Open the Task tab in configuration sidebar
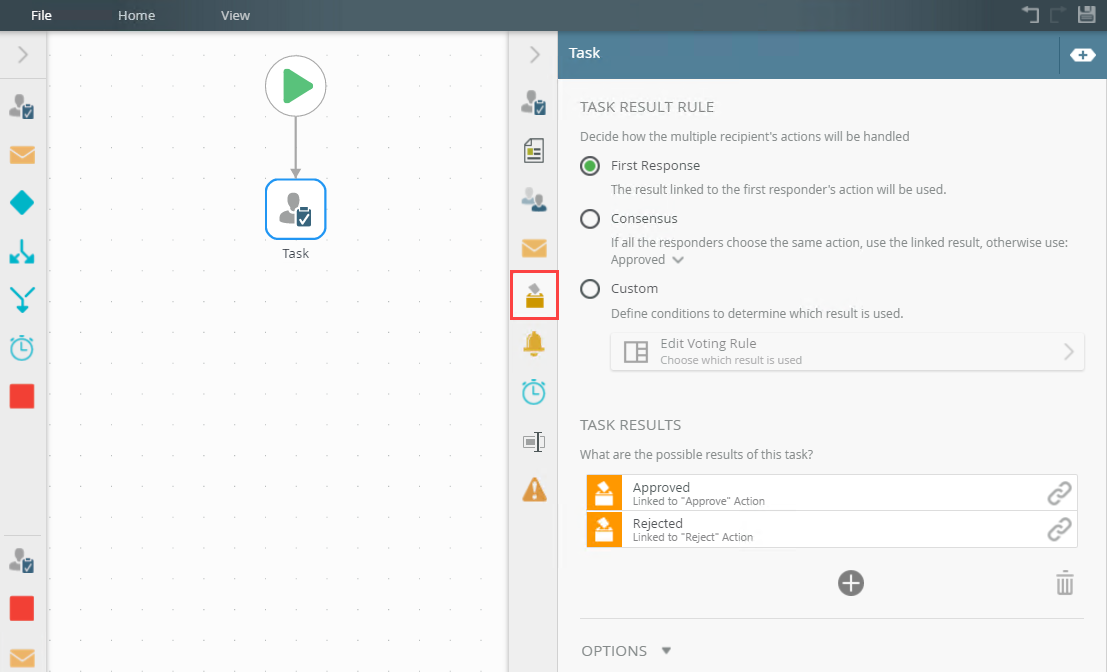This screenshot has width=1107, height=672. coord(534,102)
